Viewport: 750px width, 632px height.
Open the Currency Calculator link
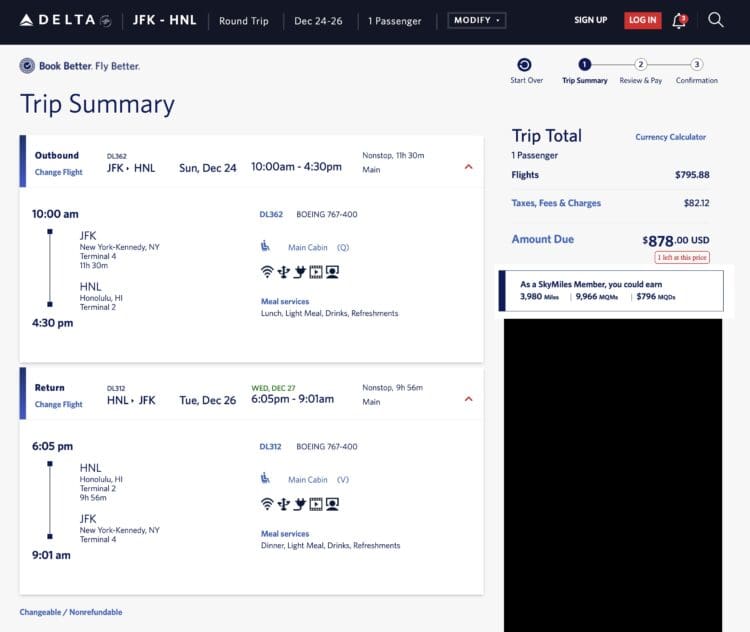(x=670, y=137)
